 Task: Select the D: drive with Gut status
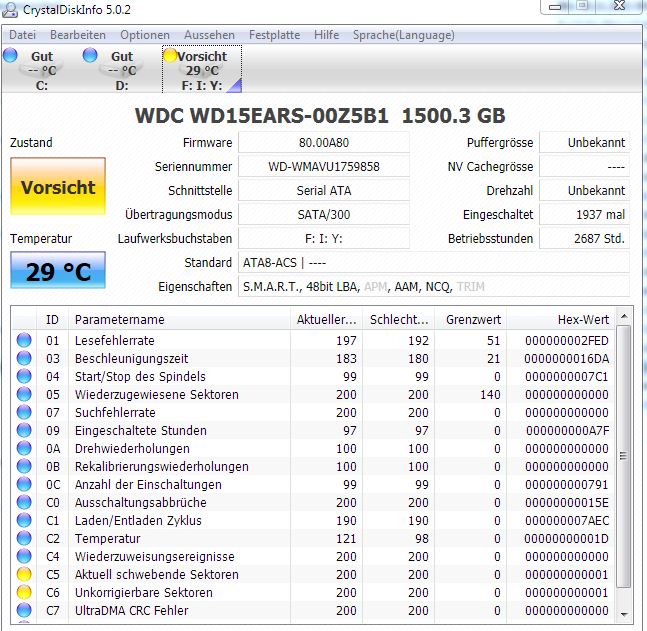tap(122, 69)
